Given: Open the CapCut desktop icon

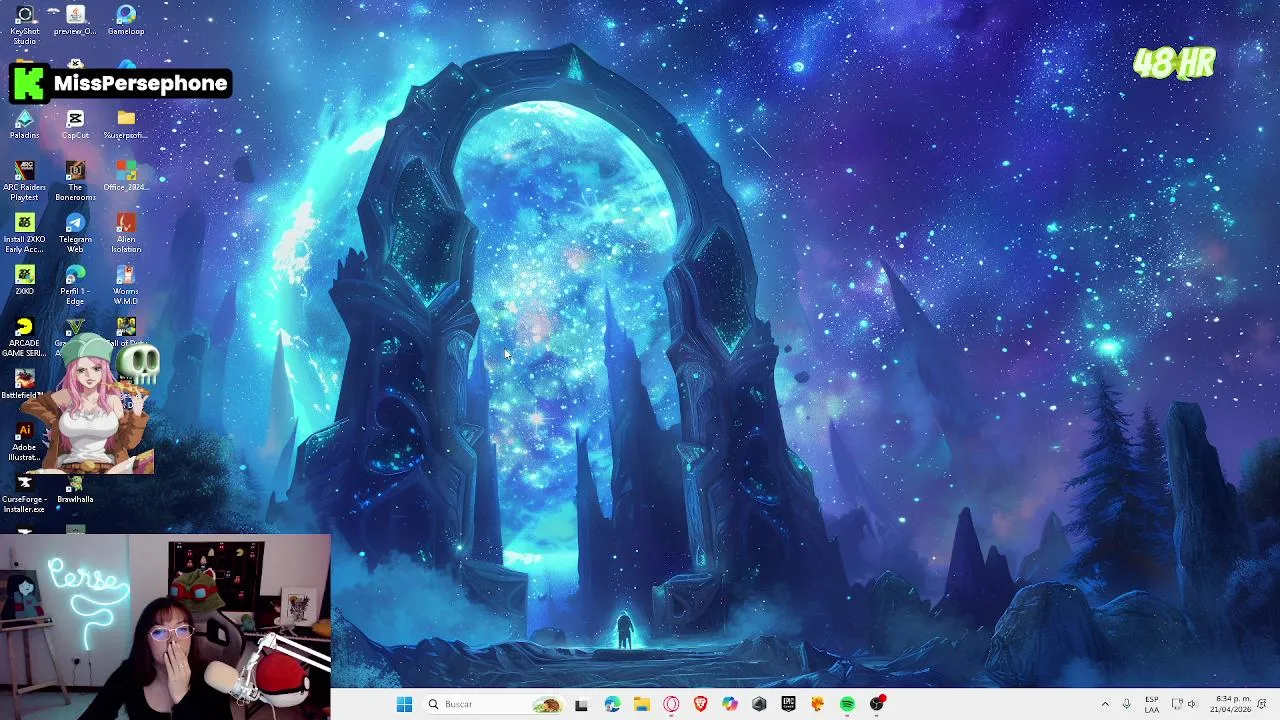Looking at the screenshot, I should 75,125.
